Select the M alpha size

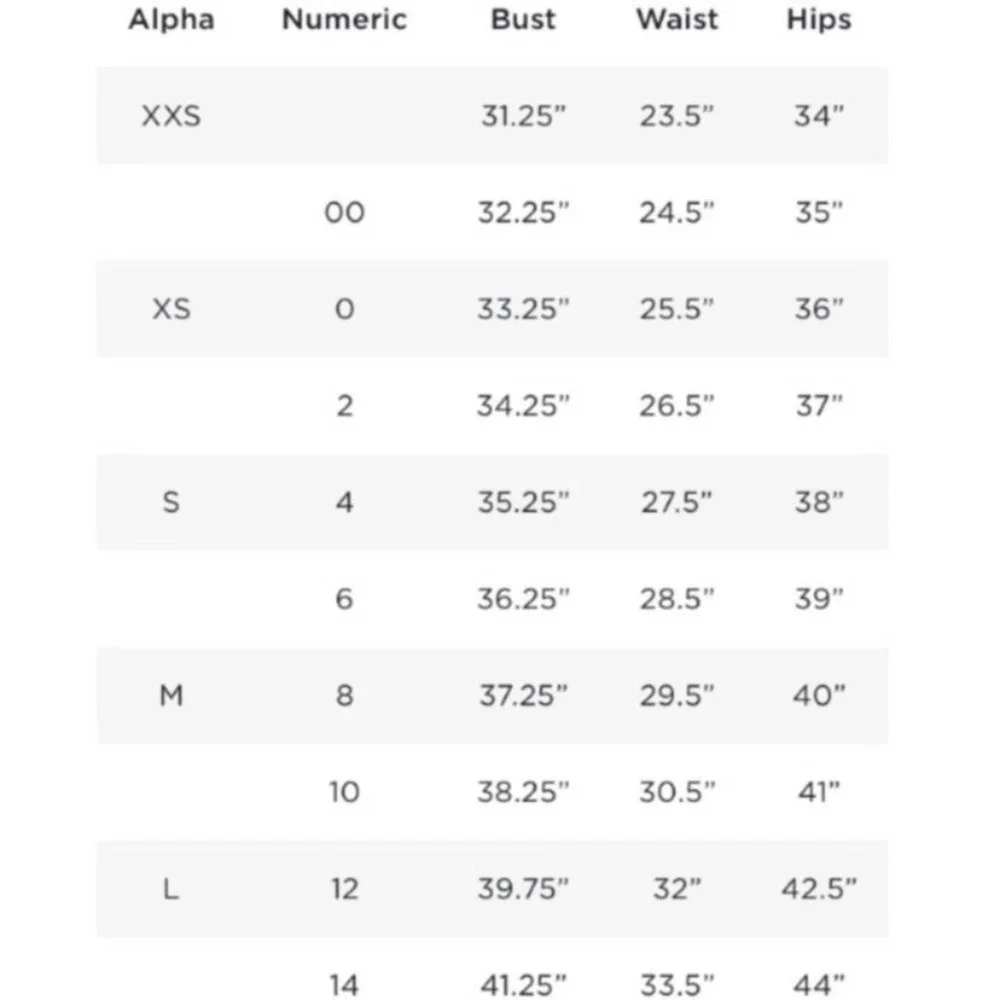(171, 695)
